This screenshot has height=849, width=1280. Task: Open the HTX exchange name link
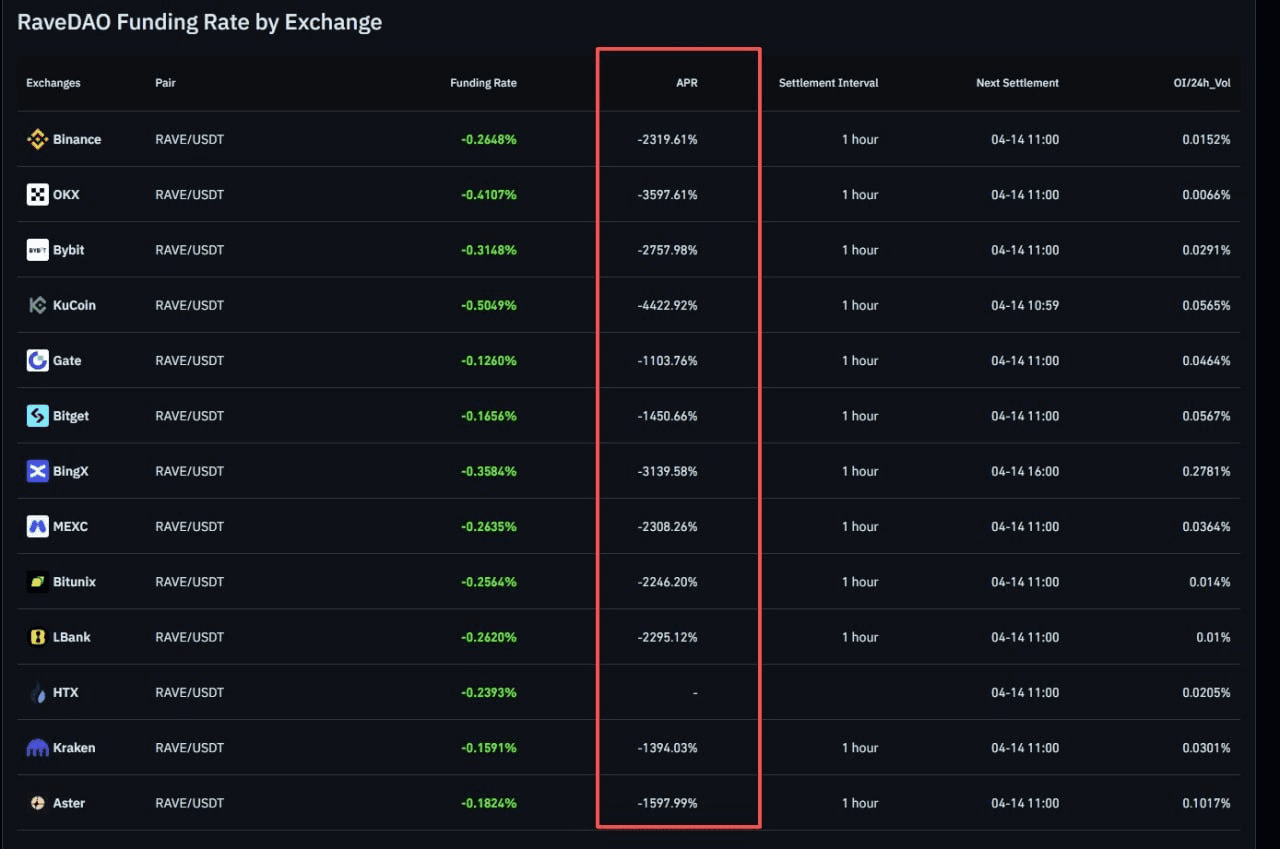(x=65, y=693)
